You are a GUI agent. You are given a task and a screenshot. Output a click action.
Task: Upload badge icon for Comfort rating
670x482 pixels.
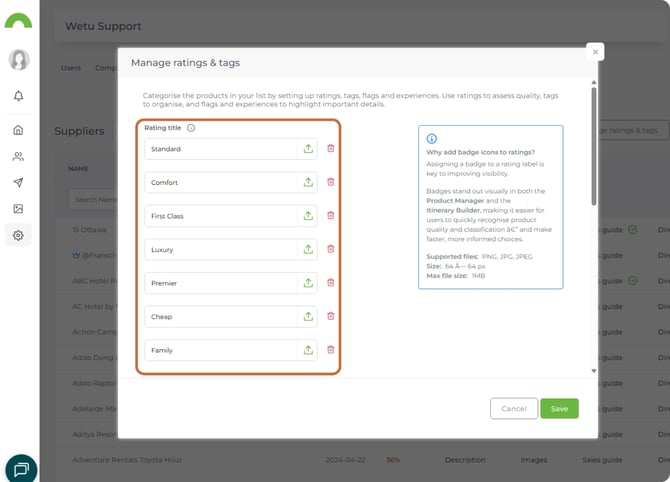pyautogui.click(x=308, y=182)
